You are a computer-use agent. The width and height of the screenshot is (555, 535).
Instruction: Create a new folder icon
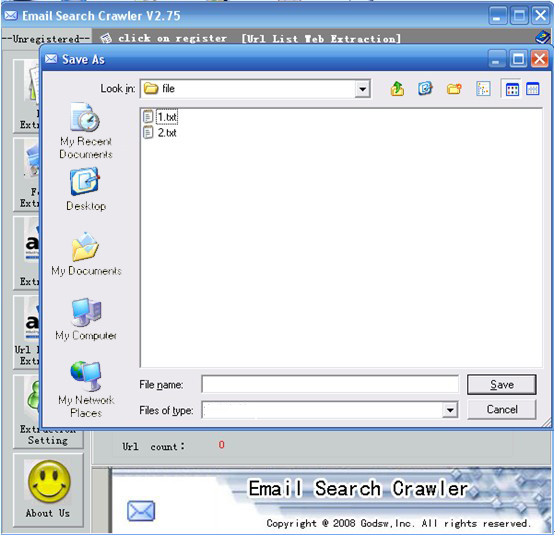click(x=454, y=89)
